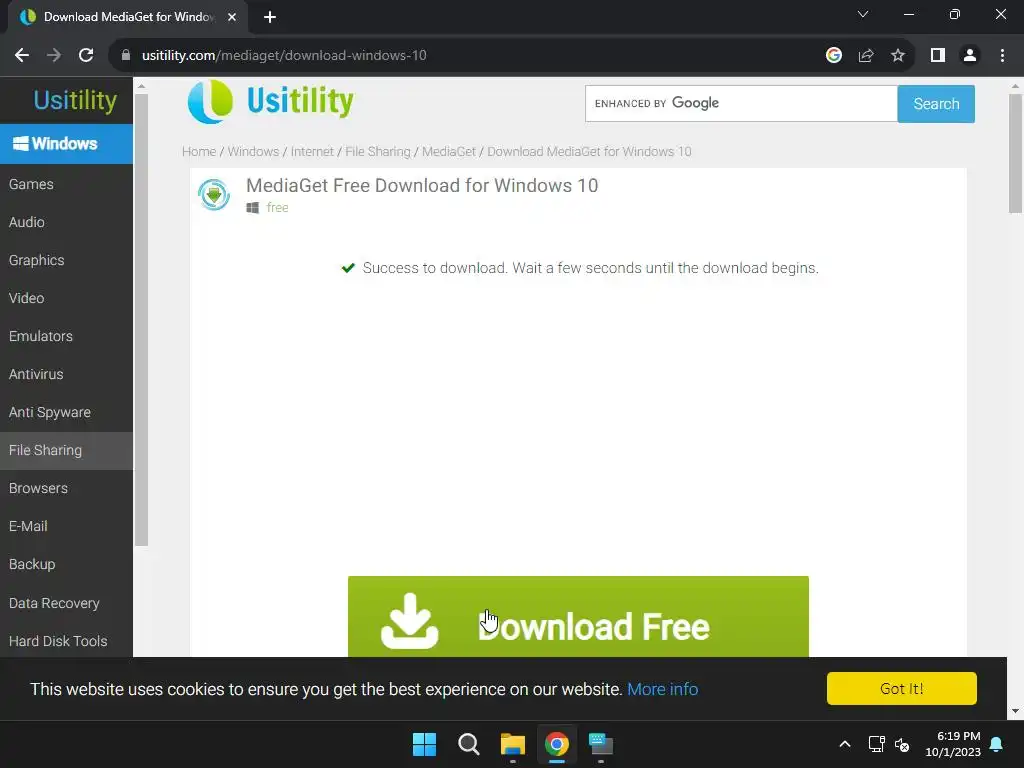The height and width of the screenshot is (768, 1024).
Task: Click the Windows platform icon beside free
Action: pos(252,208)
